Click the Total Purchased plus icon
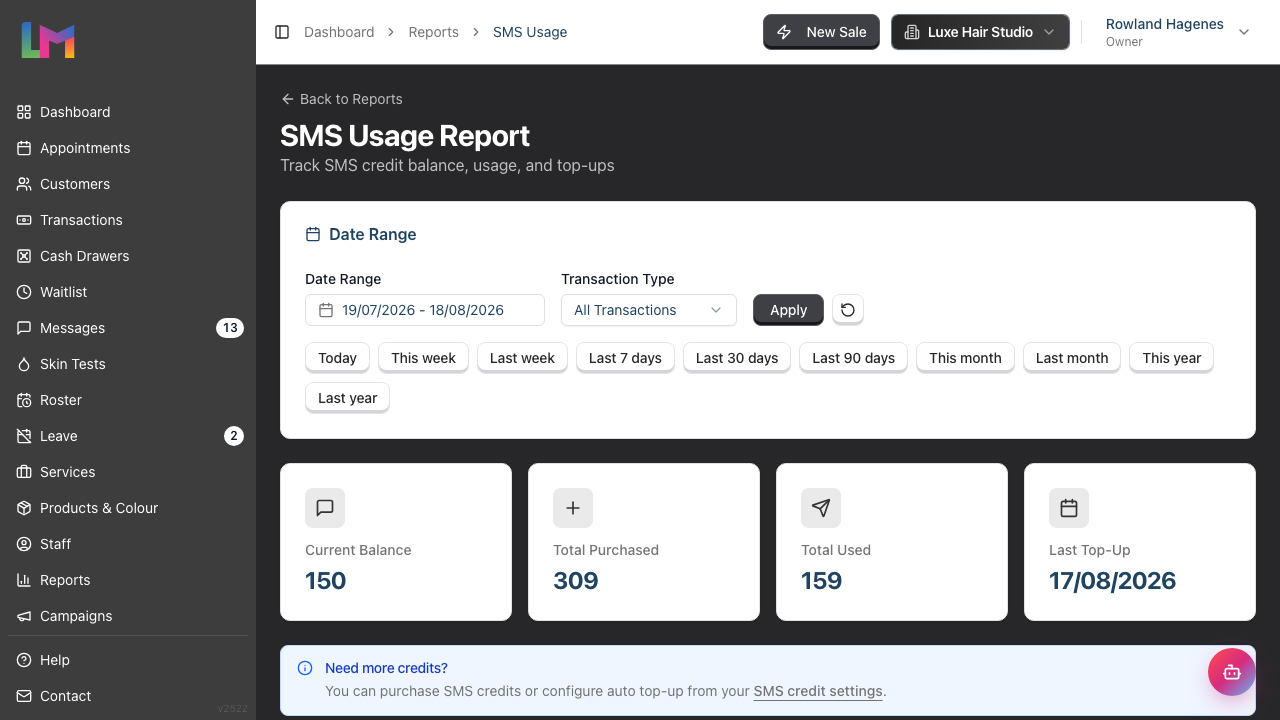This screenshot has width=1280, height=720. pos(573,508)
